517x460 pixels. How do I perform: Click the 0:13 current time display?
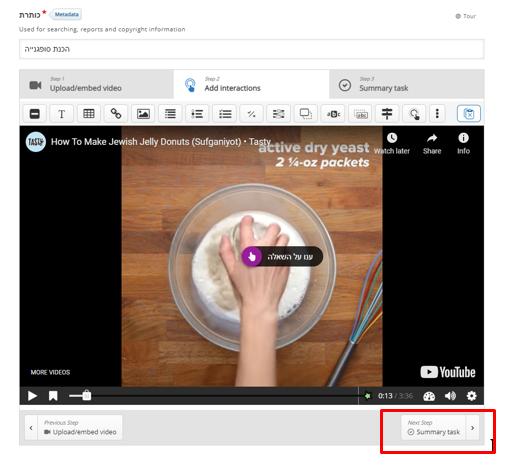[385, 396]
